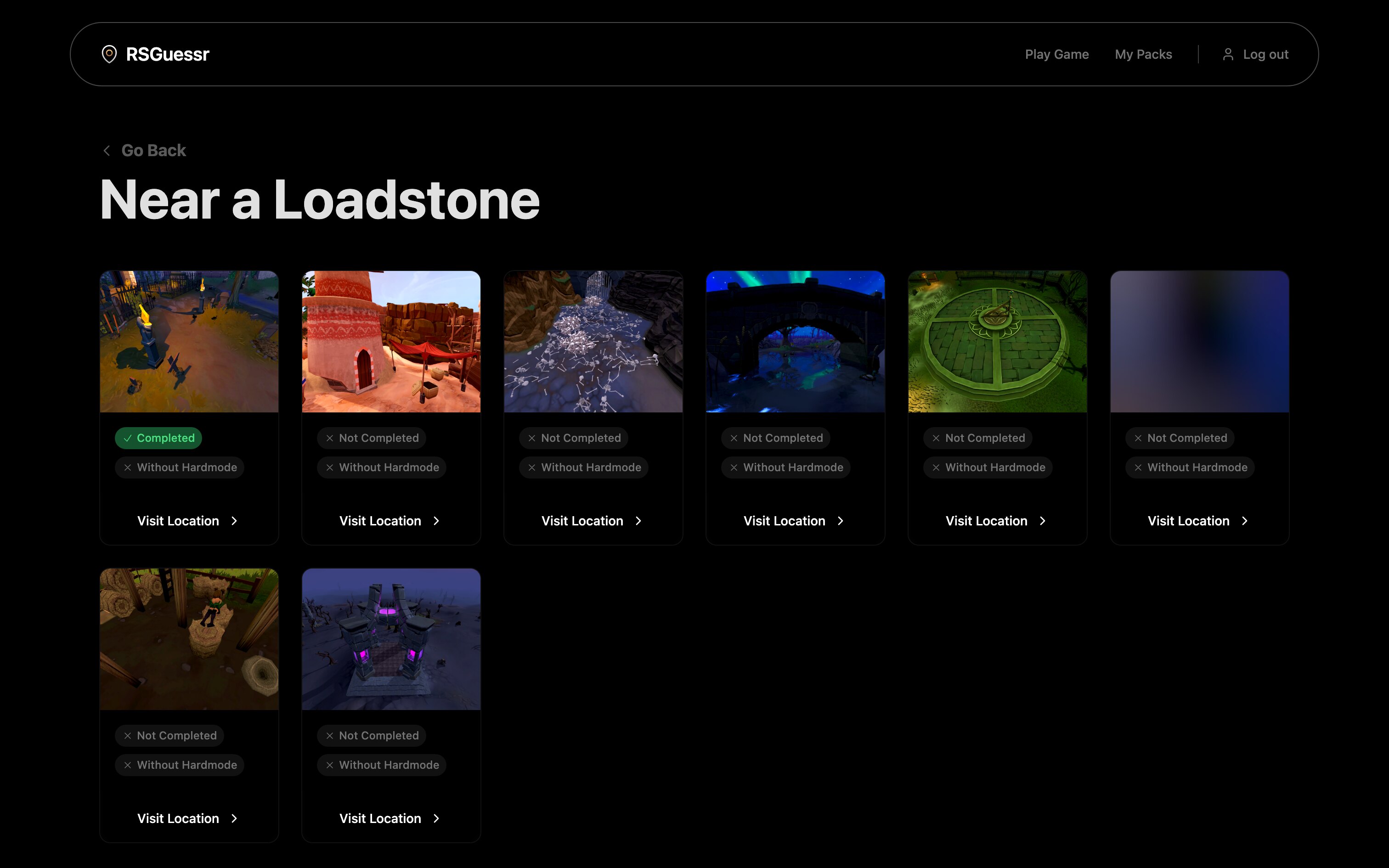This screenshot has height=868, width=1389.
Task: Click Not Completed badge on hay bale card
Action: (169, 735)
